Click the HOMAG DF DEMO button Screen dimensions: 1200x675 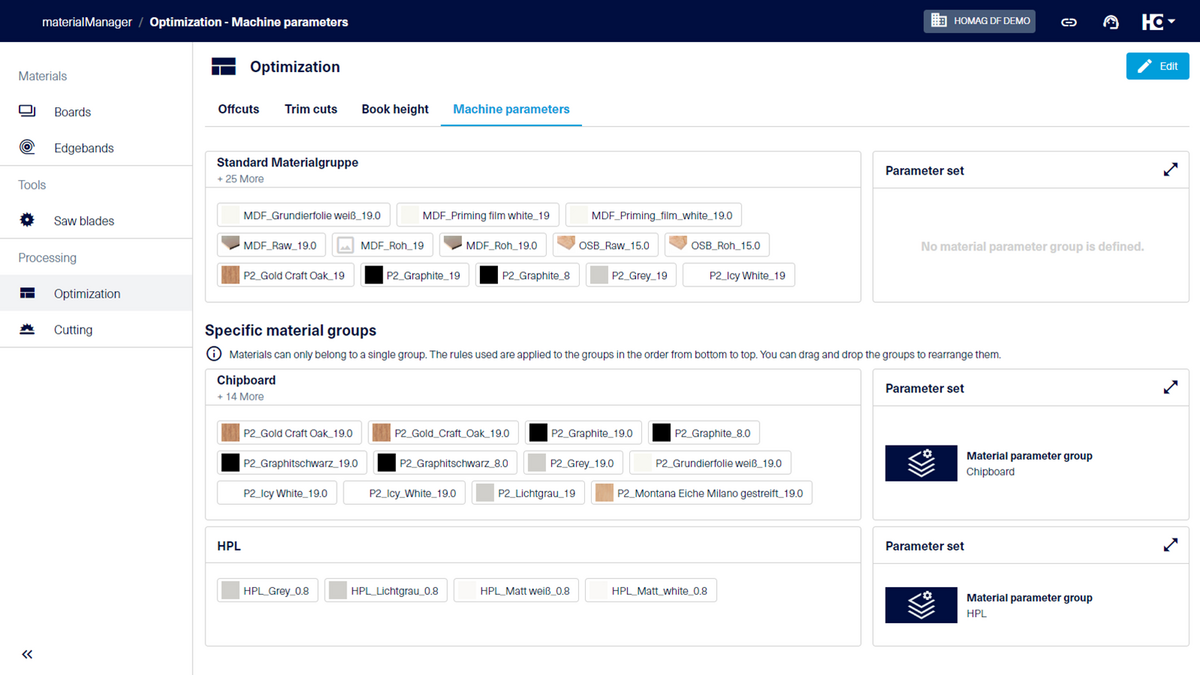click(979, 21)
